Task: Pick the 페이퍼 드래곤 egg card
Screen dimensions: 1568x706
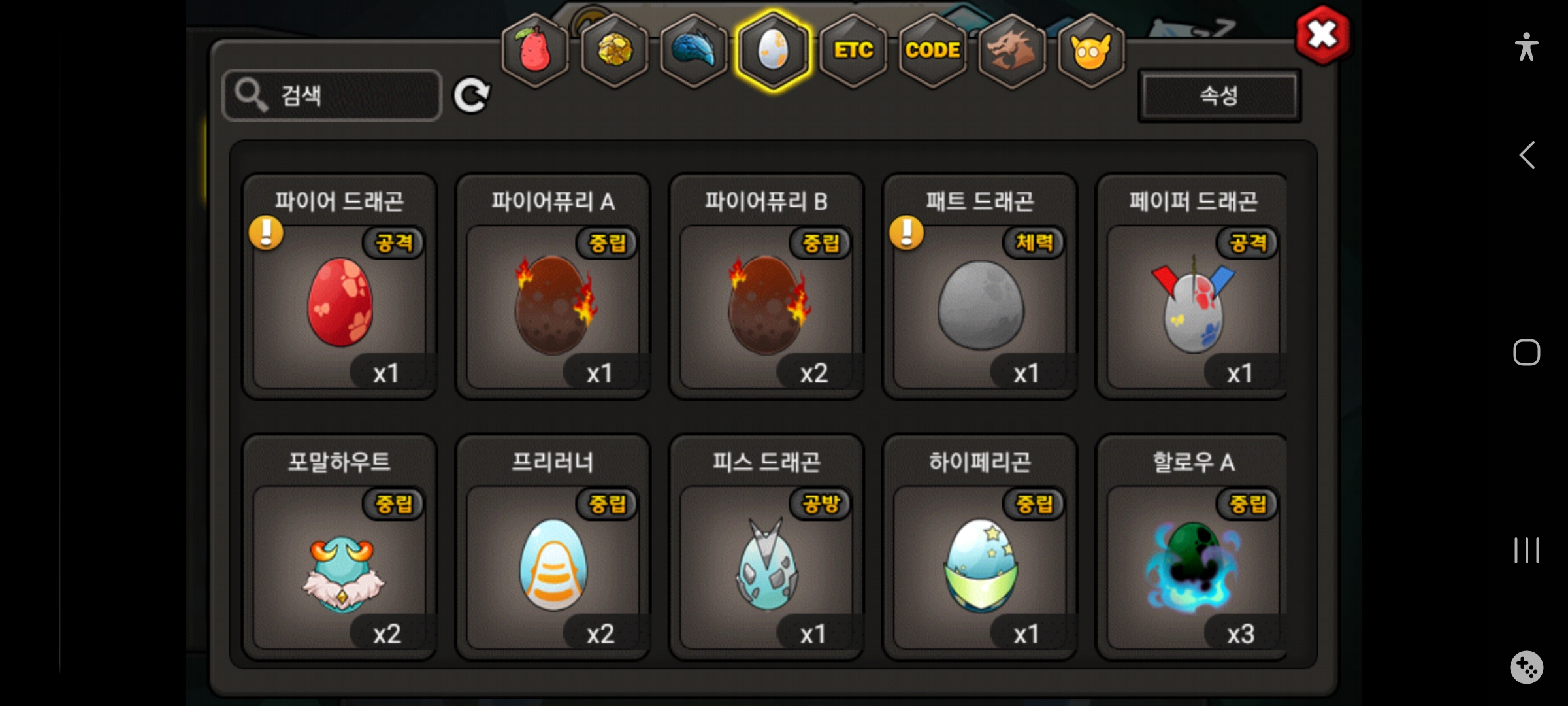Action: (x=1192, y=286)
